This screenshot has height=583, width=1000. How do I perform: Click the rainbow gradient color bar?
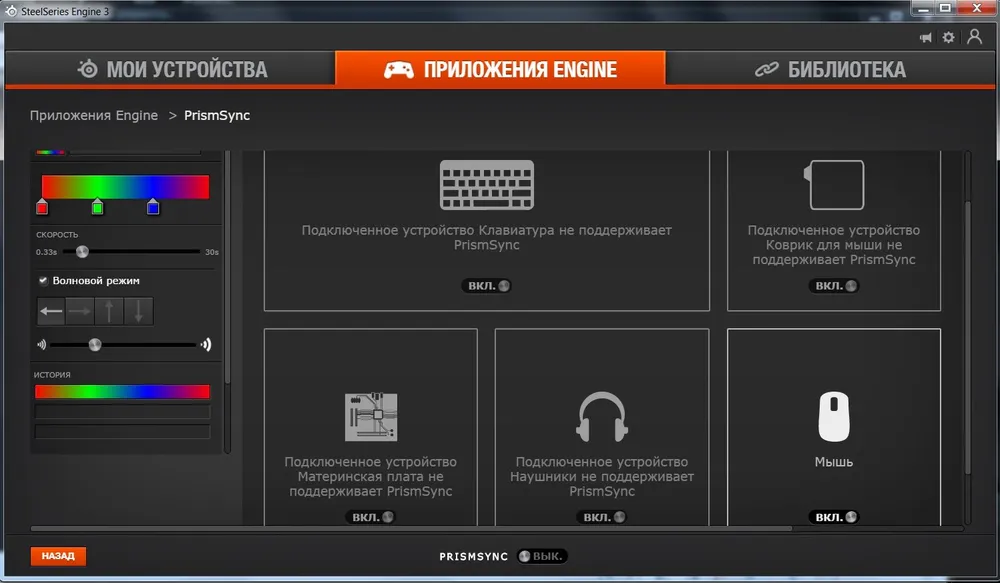tap(125, 187)
